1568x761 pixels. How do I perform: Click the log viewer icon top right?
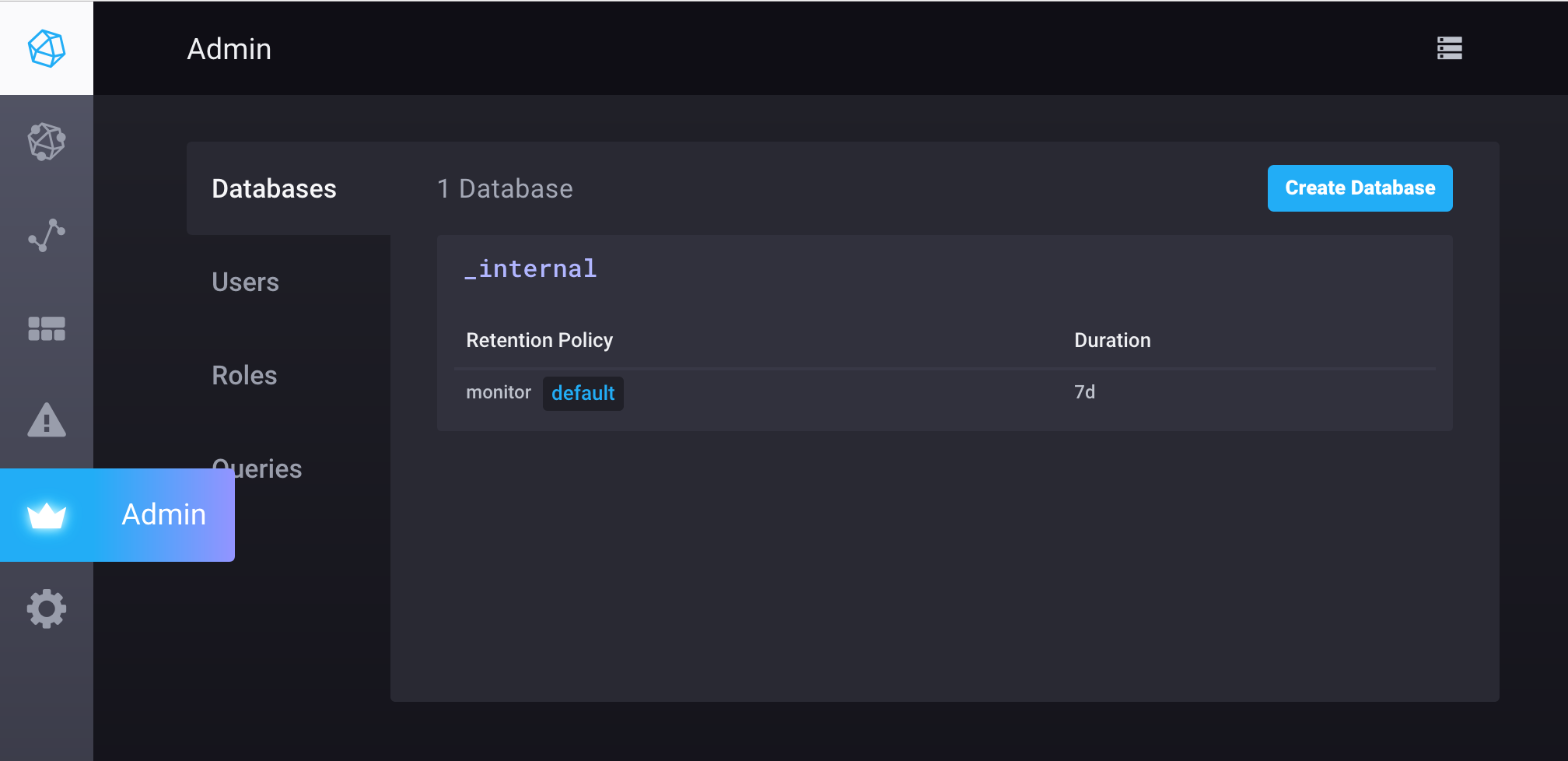click(x=1448, y=47)
